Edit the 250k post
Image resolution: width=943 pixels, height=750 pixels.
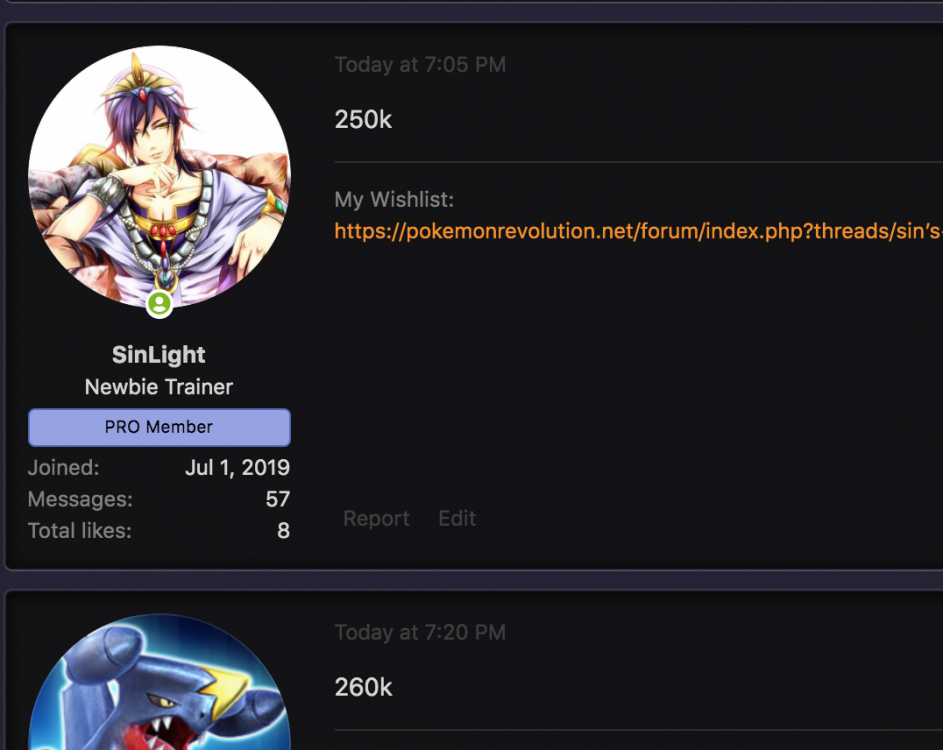coord(457,518)
